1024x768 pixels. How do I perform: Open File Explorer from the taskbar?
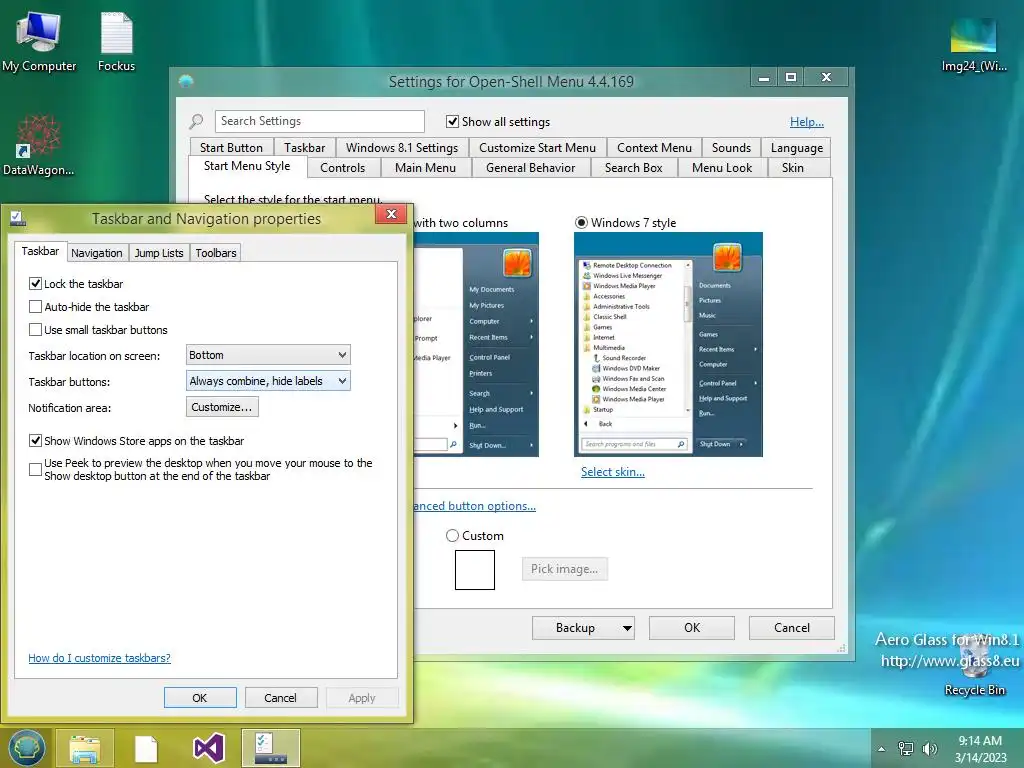(x=85, y=748)
